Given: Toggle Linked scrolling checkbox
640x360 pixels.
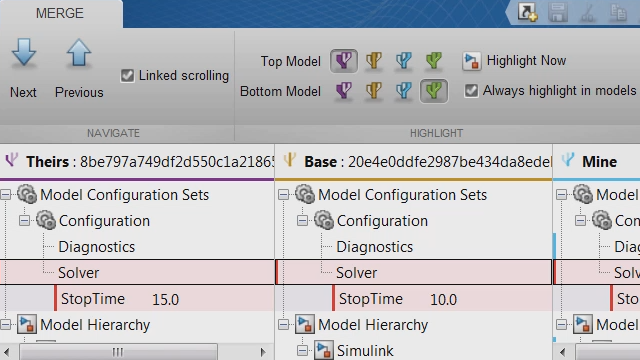Looking at the screenshot, I should (127, 76).
